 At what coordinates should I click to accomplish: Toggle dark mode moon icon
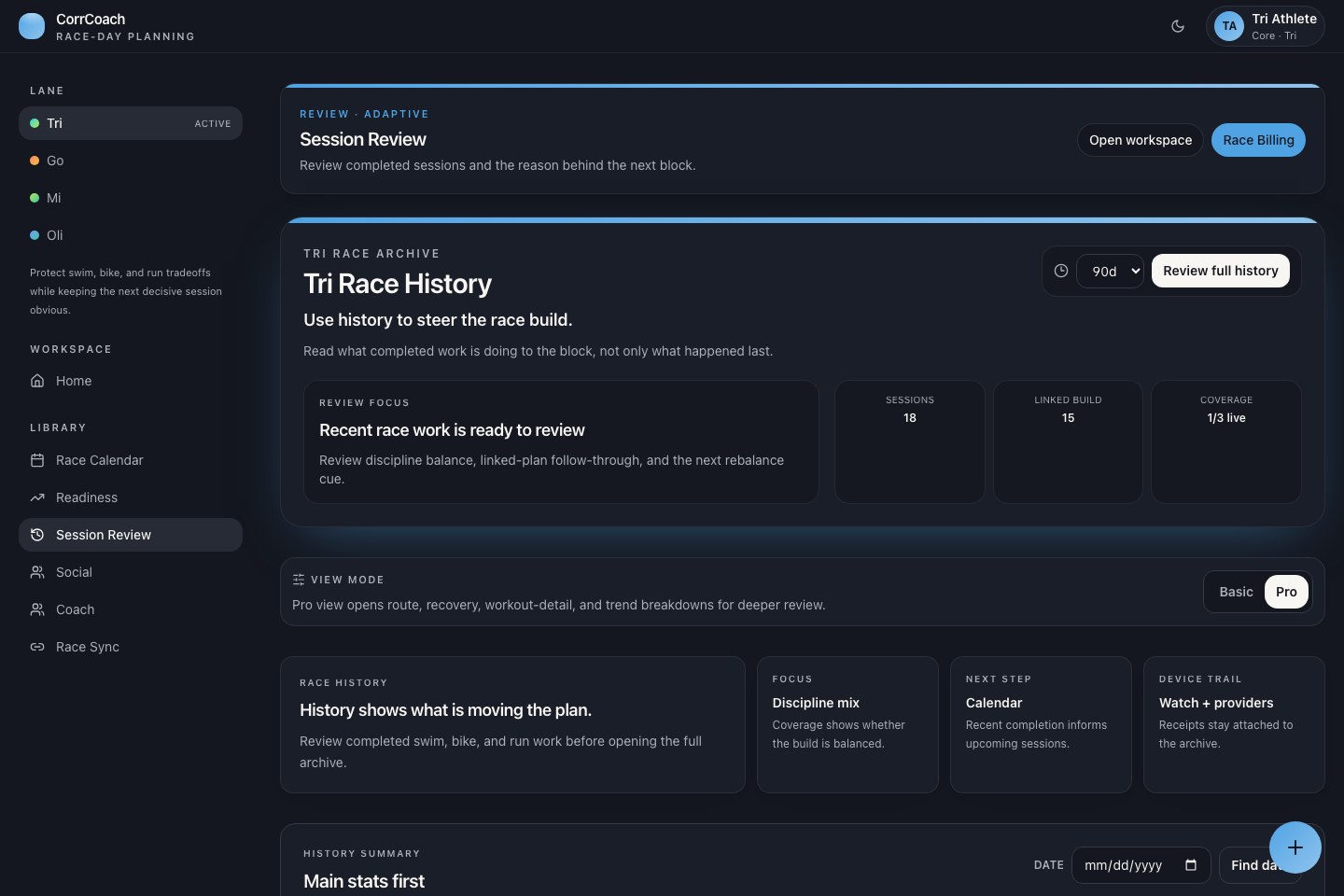point(1178,26)
